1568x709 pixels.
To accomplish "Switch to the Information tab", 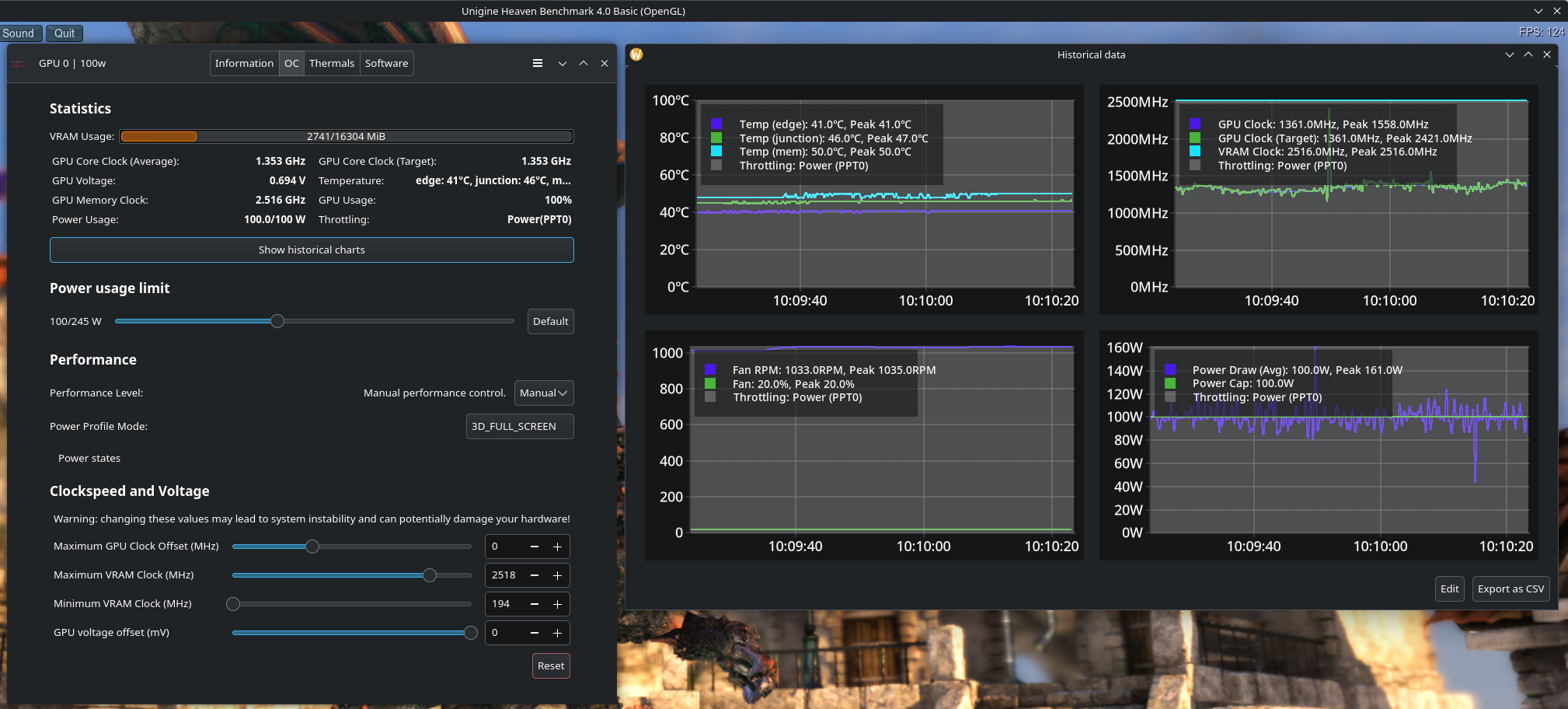I will pos(244,64).
